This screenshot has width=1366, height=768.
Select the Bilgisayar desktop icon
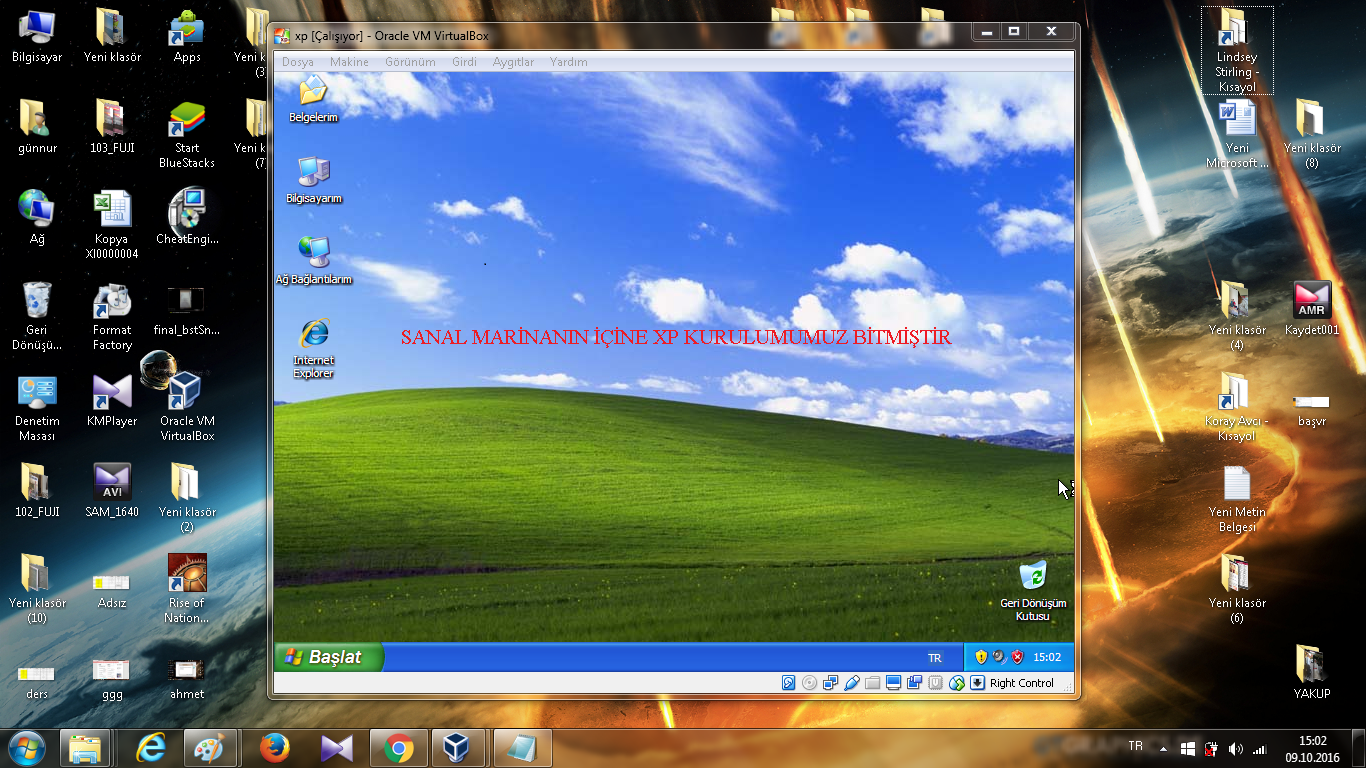[37, 36]
